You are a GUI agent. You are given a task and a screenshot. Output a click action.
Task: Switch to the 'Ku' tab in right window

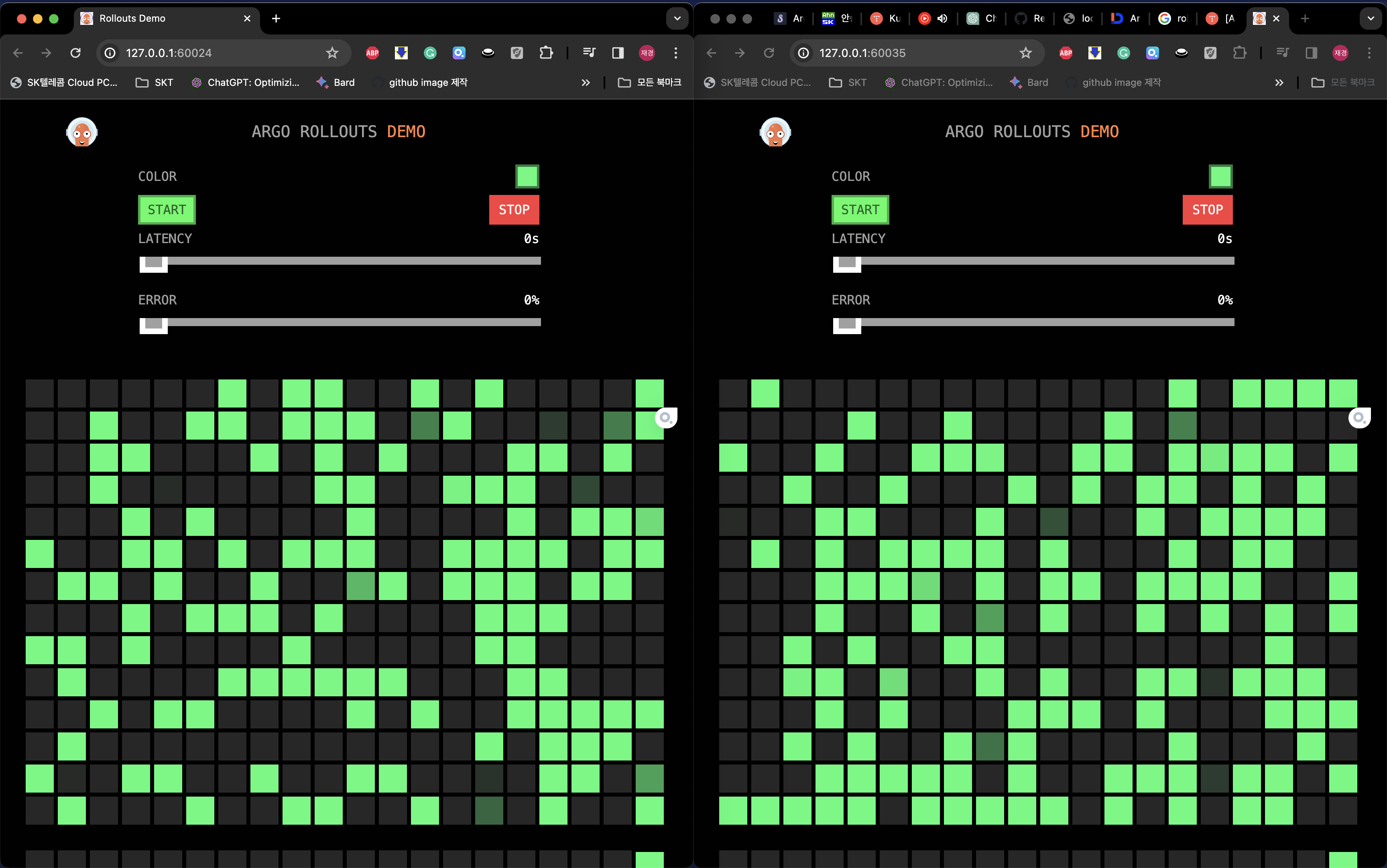click(x=885, y=18)
